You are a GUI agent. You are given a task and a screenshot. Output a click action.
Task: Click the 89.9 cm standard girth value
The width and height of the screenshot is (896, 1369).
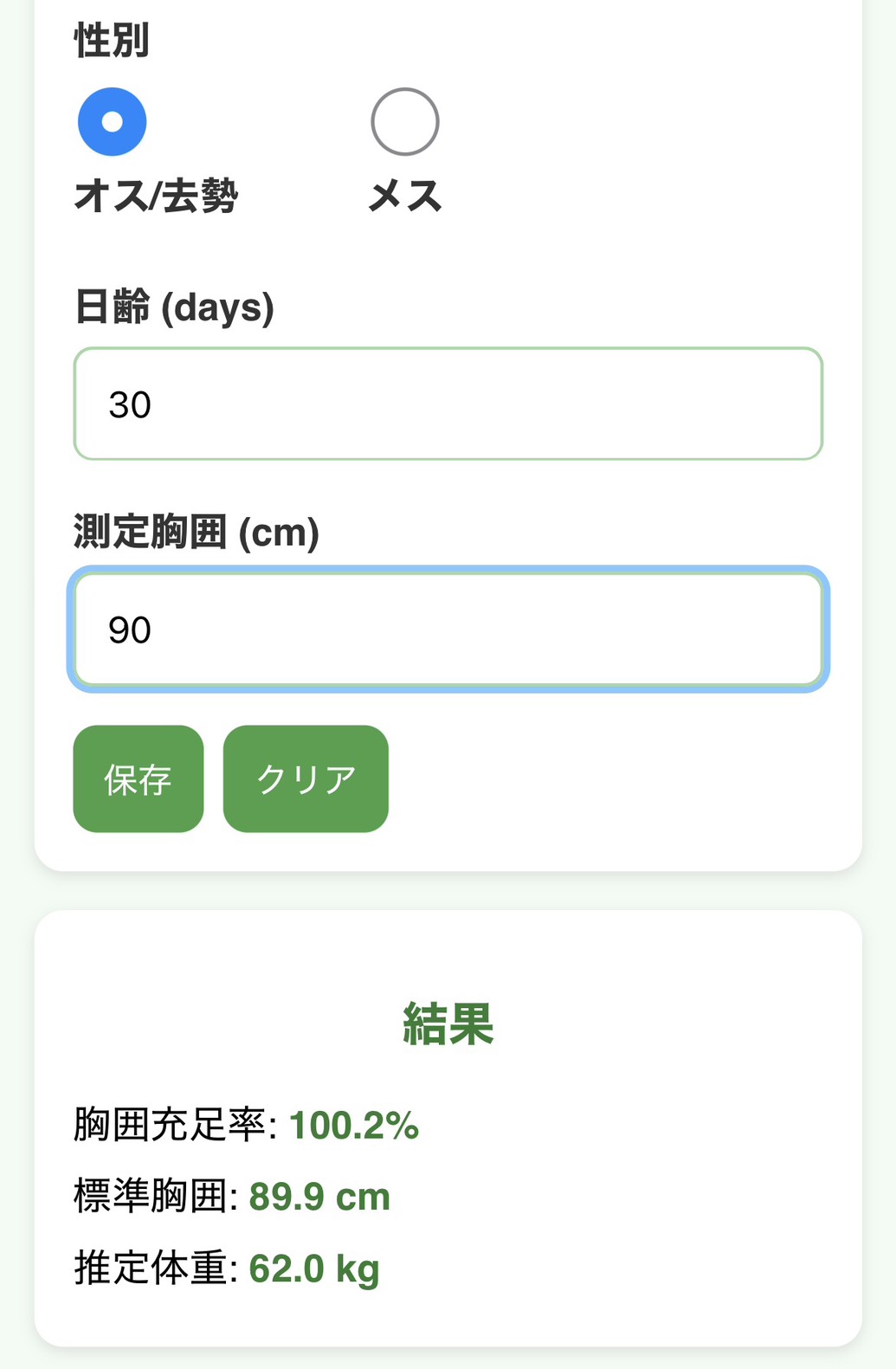(x=319, y=1198)
